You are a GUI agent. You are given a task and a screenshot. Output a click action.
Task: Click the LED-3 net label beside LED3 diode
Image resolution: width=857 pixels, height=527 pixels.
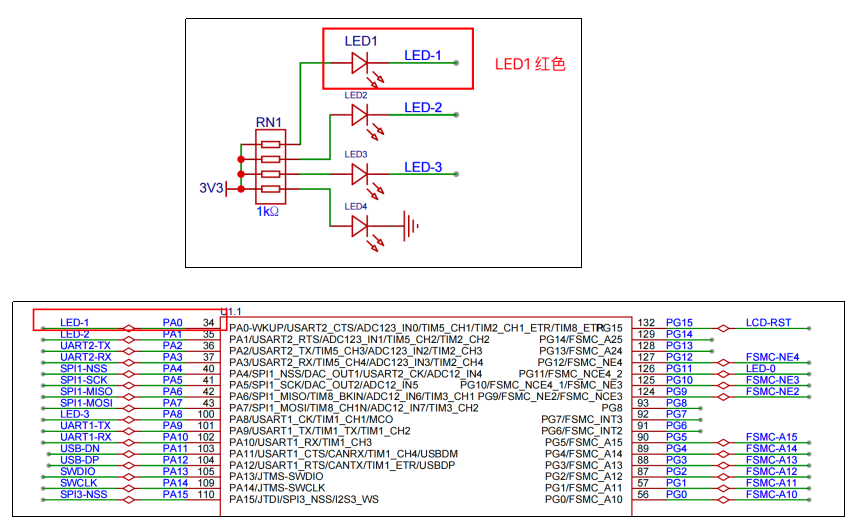coord(422,167)
